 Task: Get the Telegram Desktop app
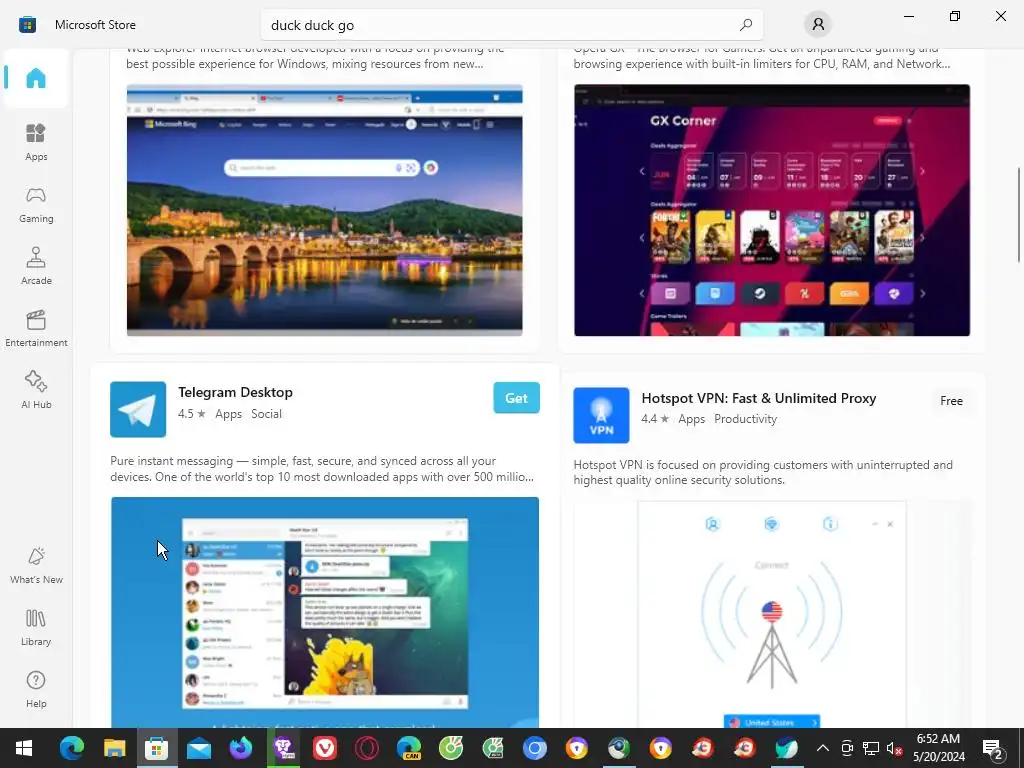point(517,398)
